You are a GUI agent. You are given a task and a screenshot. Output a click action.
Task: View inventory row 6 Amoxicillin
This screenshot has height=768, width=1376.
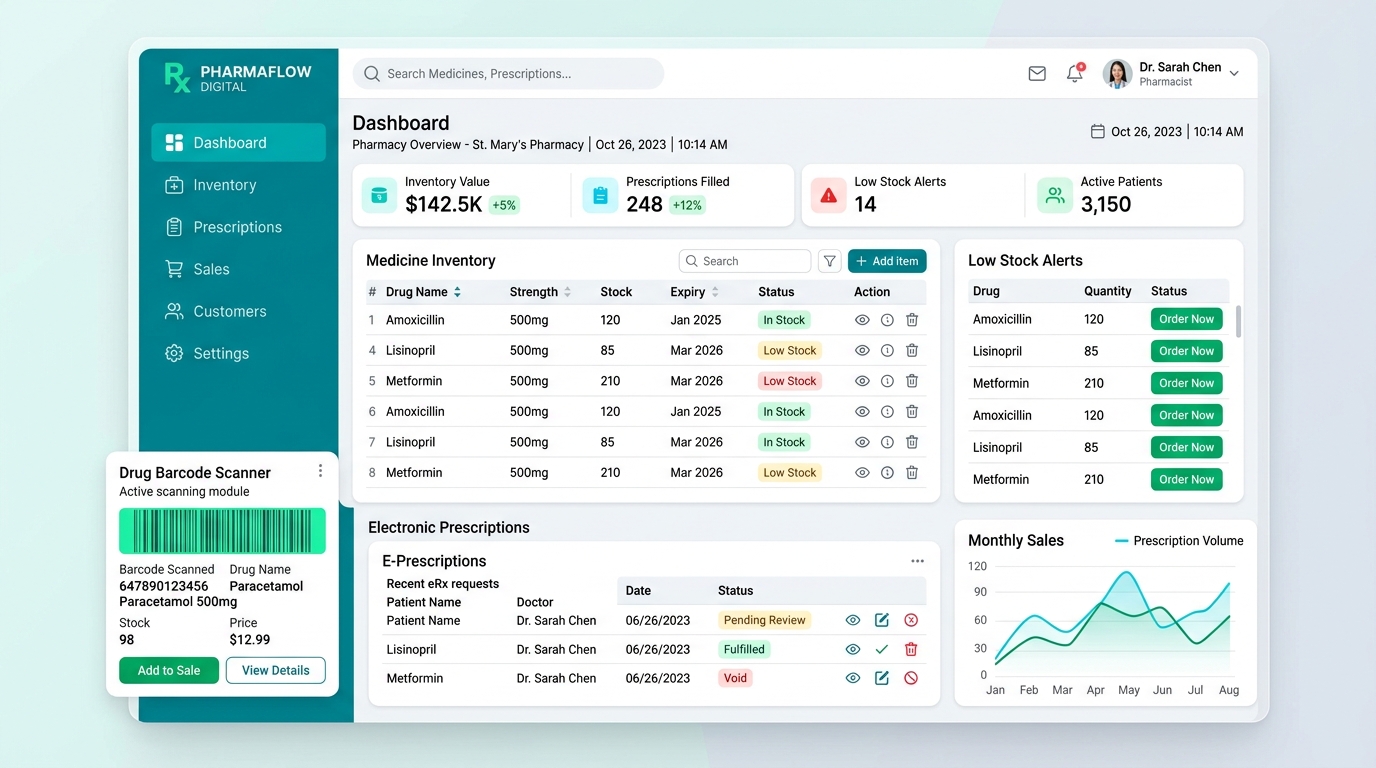tap(862, 412)
